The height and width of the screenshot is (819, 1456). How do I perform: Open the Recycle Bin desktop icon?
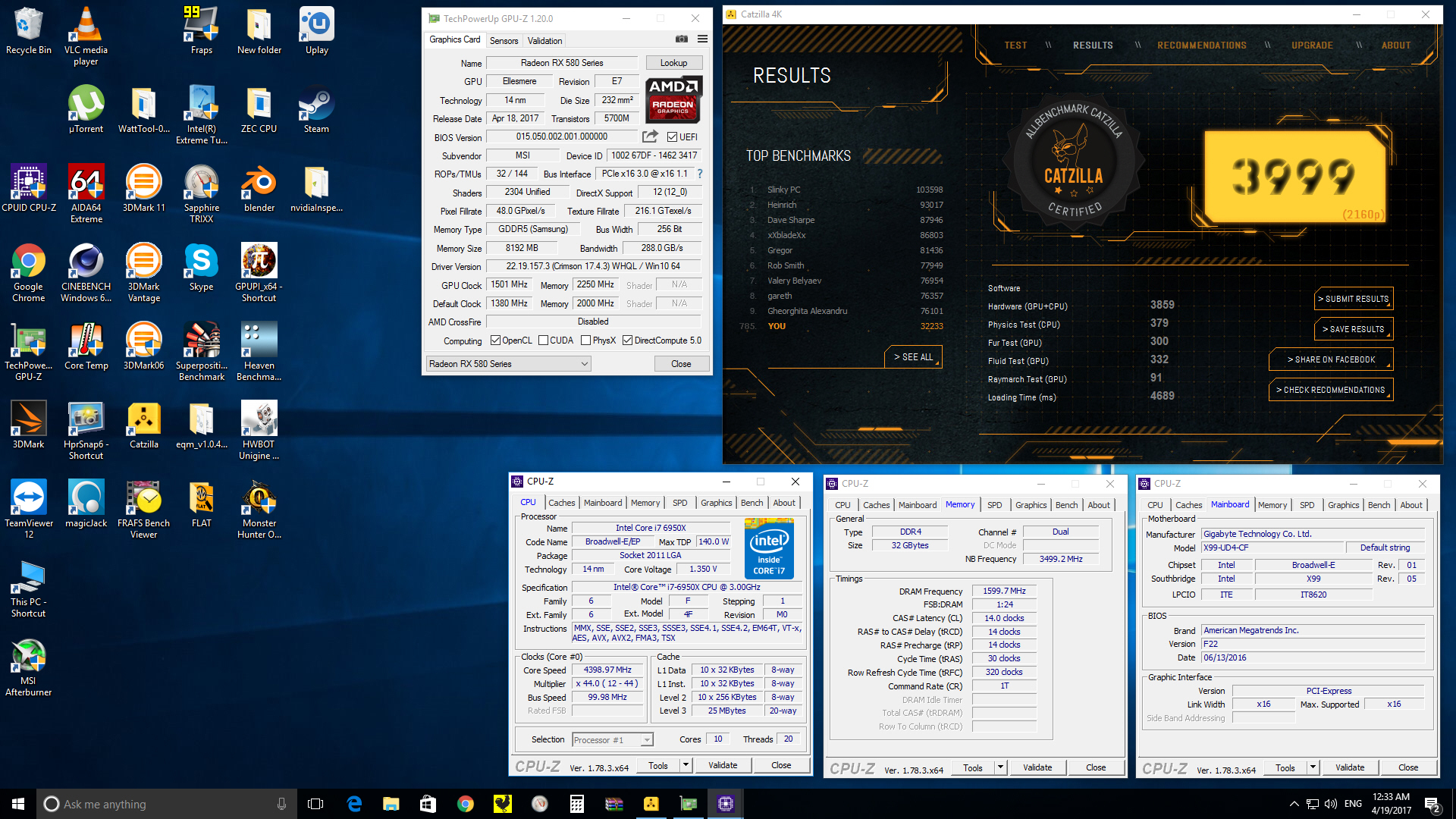[29, 32]
